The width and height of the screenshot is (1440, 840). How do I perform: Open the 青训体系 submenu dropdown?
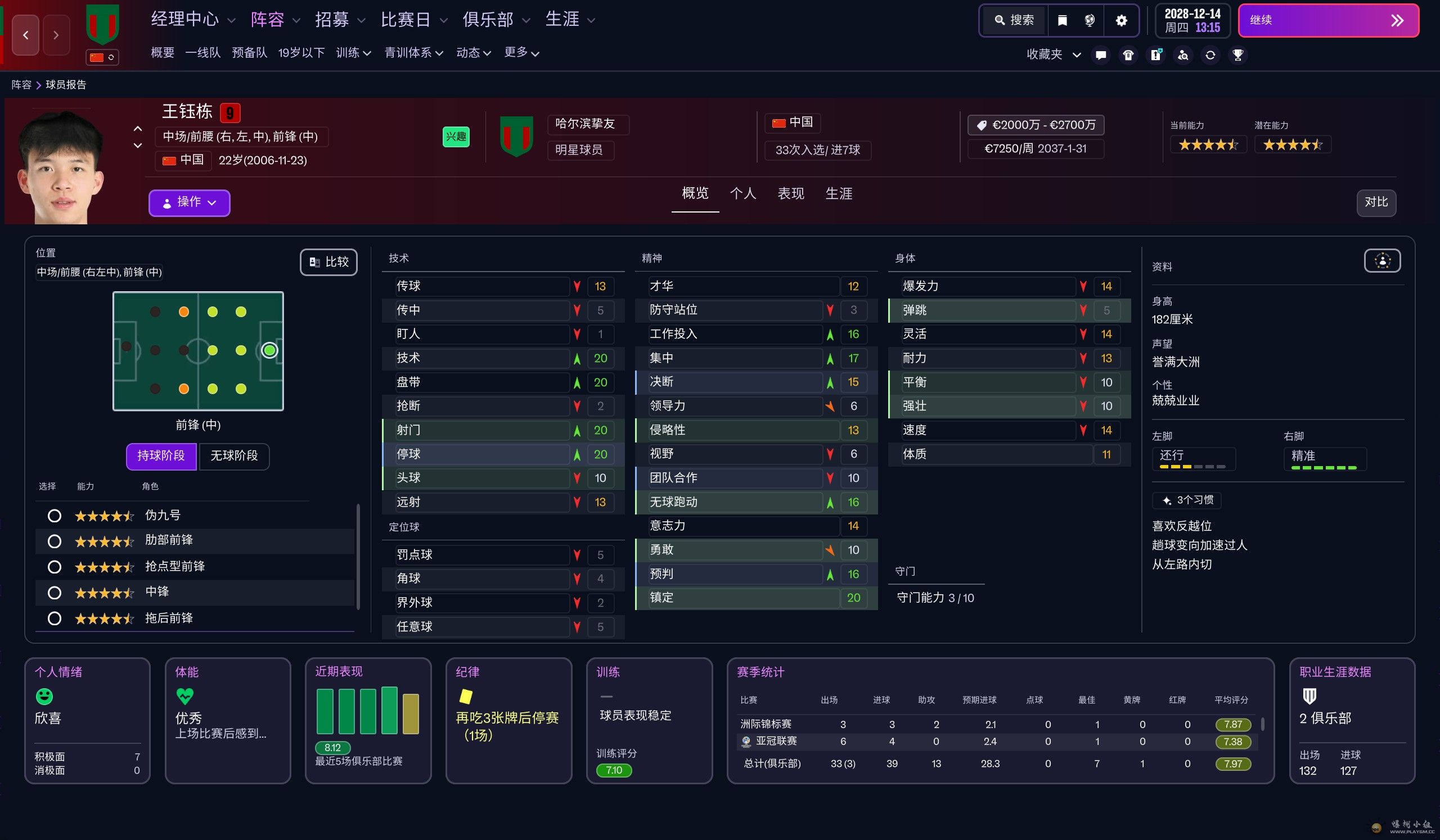[413, 52]
